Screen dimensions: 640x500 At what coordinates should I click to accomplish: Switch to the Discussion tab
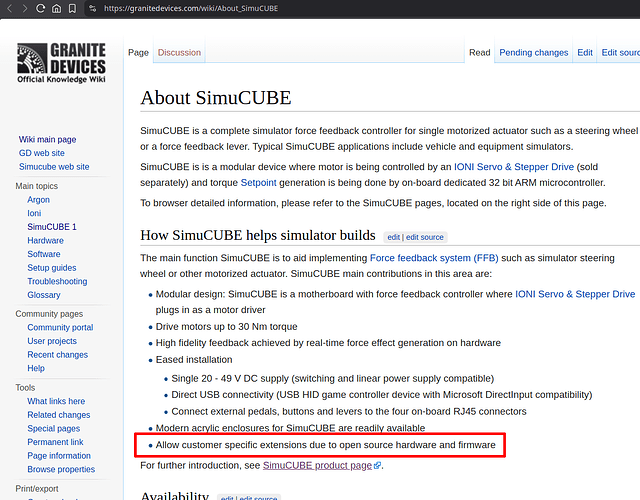[x=179, y=53]
